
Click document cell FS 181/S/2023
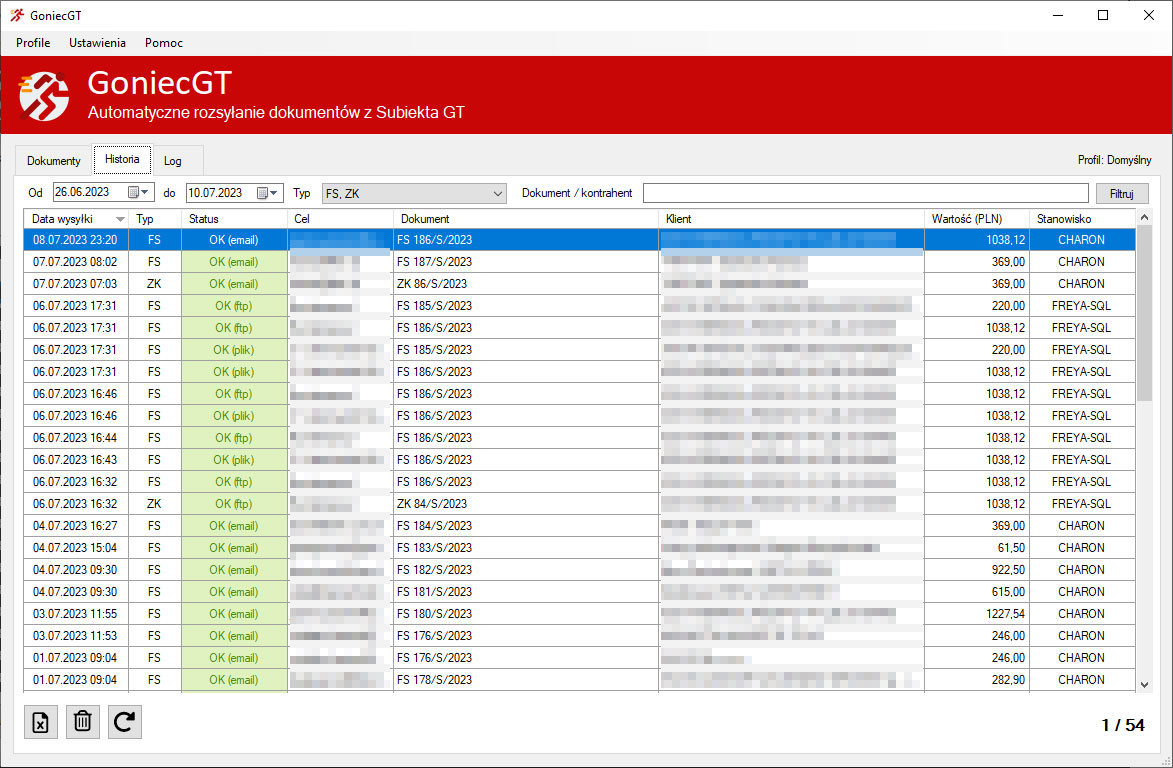(526, 592)
